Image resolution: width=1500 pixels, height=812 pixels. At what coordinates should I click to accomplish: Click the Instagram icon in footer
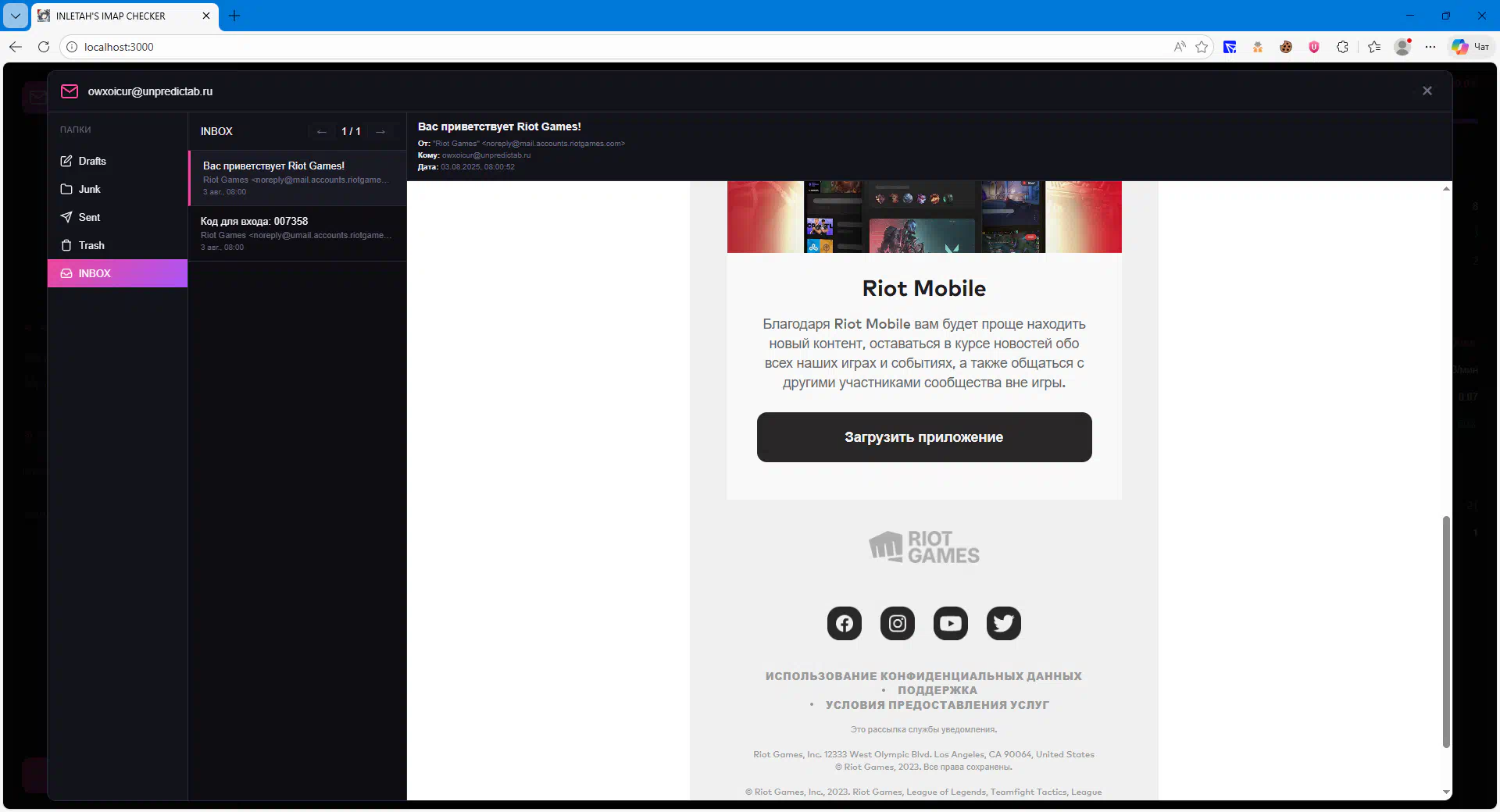897,623
